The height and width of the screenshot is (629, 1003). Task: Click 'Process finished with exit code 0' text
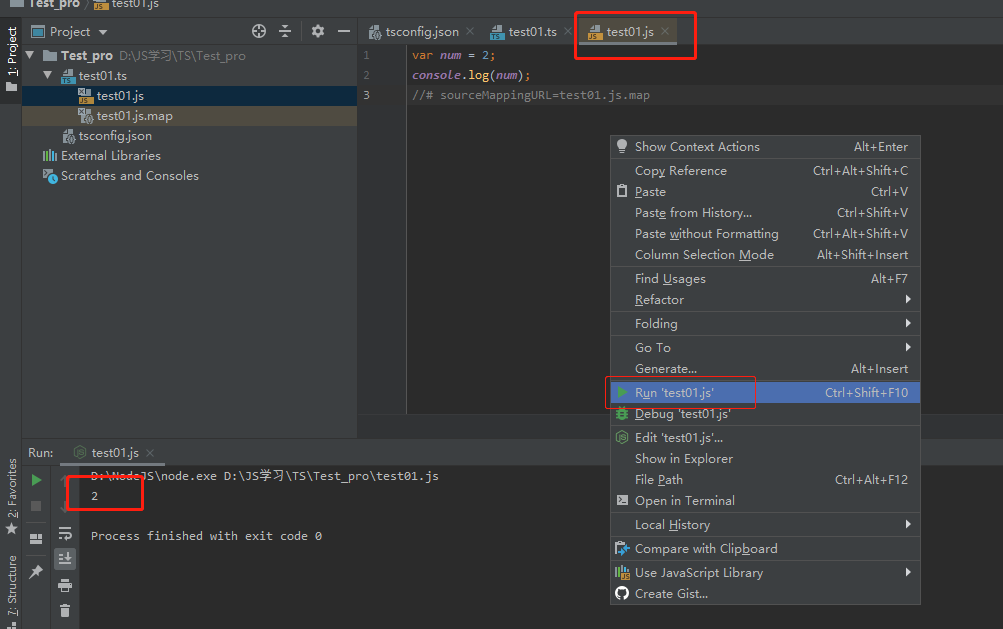point(206,536)
